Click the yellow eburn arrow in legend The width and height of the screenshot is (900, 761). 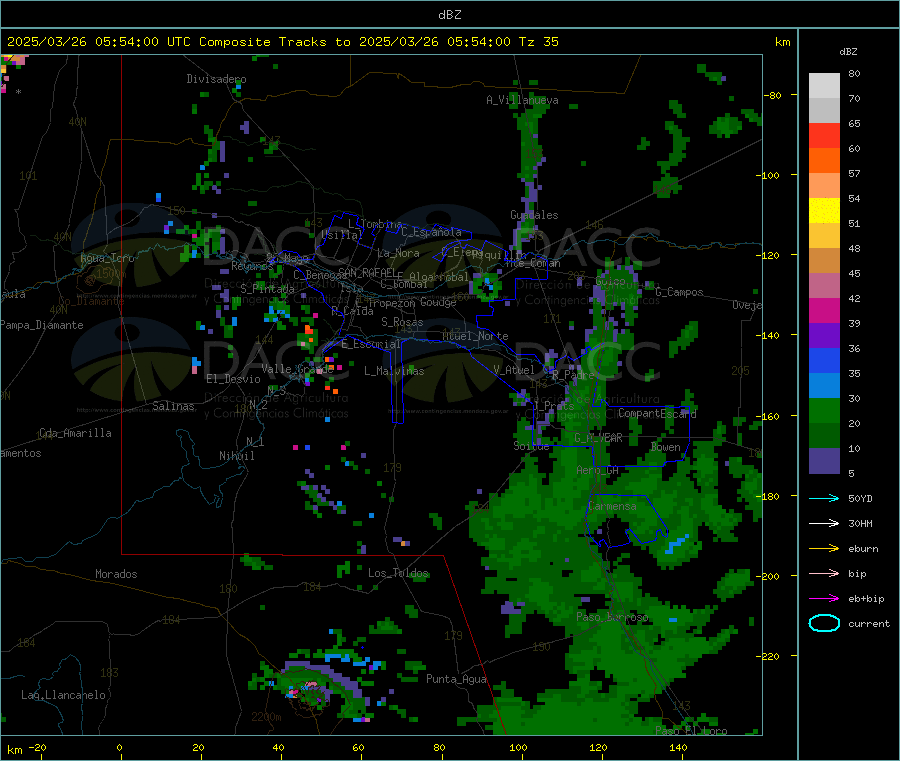(x=824, y=549)
